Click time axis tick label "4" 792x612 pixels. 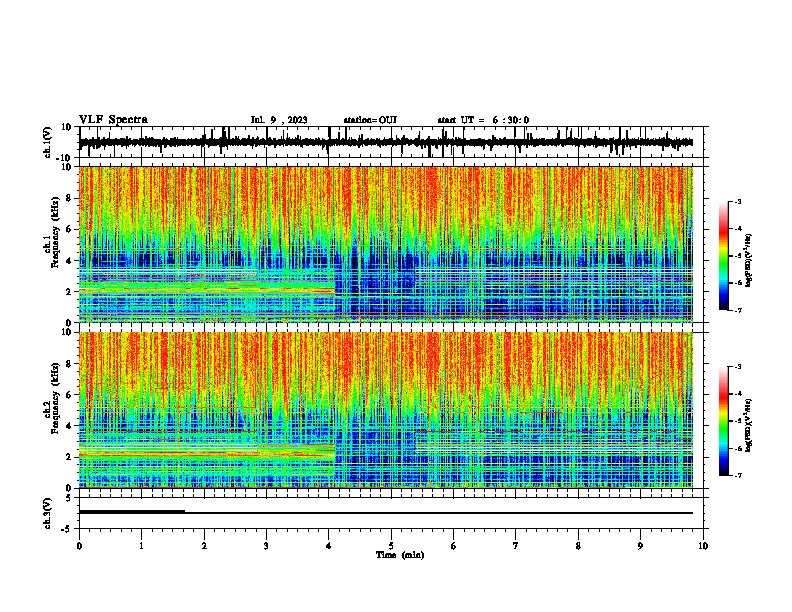329,546
